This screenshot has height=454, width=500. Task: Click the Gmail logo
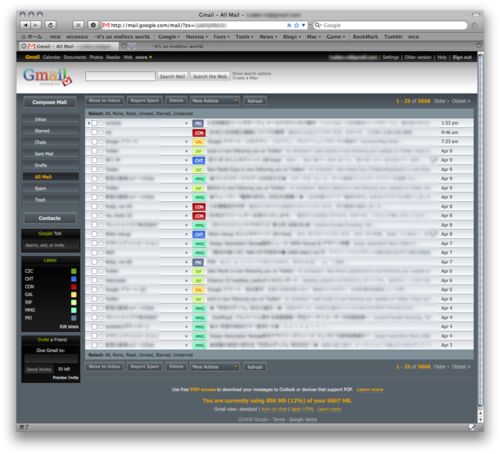click(47, 77)
